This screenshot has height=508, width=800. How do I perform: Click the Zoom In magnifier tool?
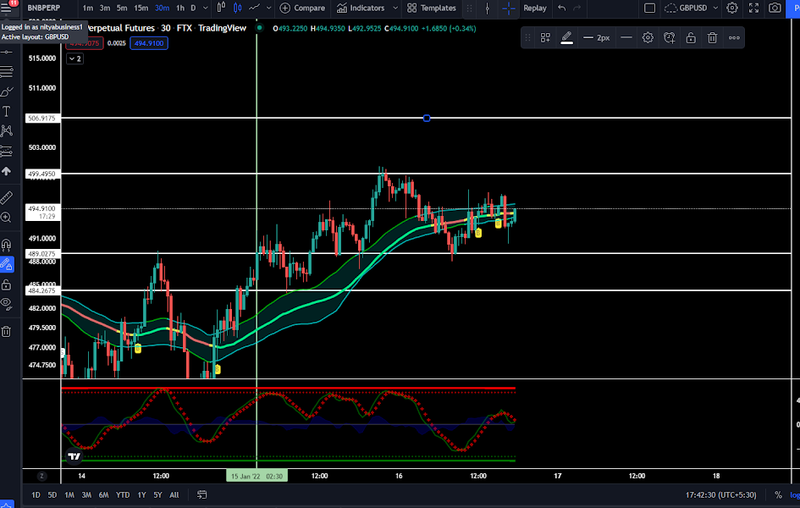pyautogui.click(x=7, y=217)
